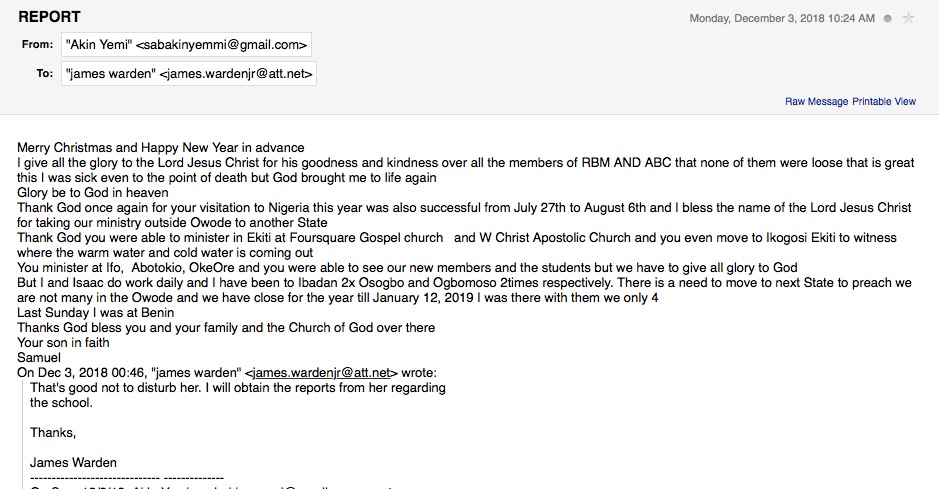Open the Raw Message view
Image resolution: width=939 pixels, height=489 pixels.
(816, 102)
